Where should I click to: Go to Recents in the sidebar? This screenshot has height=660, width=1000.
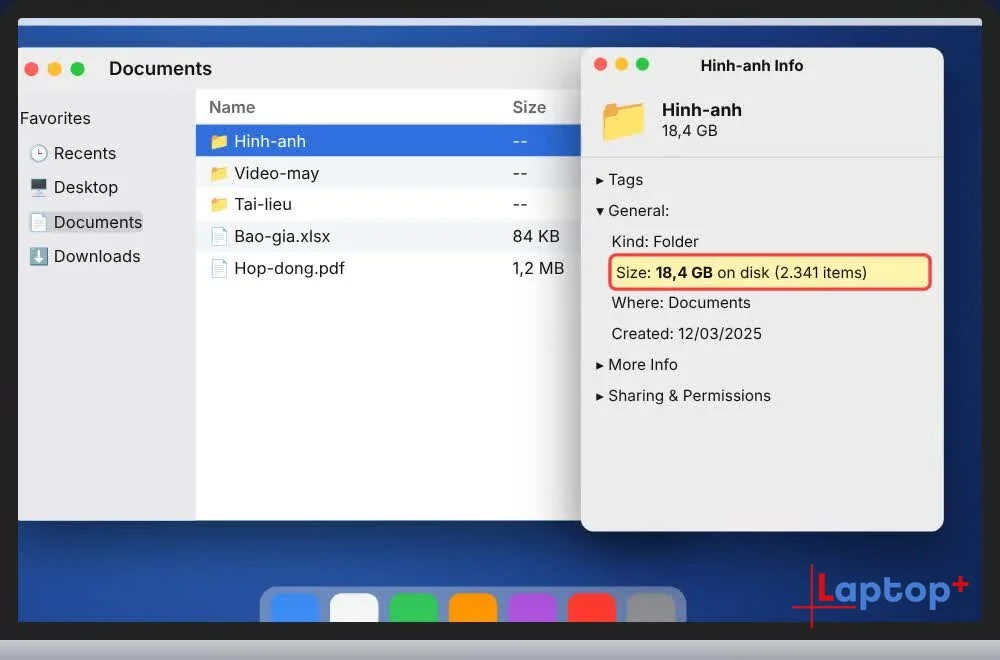85,153
